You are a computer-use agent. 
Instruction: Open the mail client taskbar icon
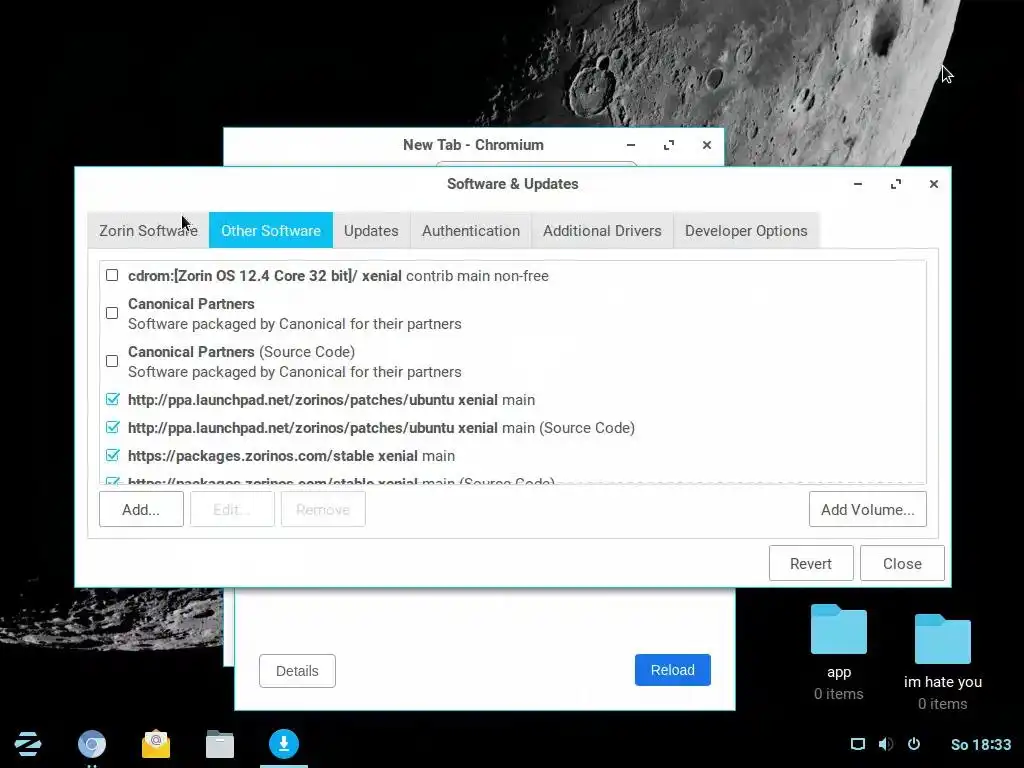tap(156, 744)
